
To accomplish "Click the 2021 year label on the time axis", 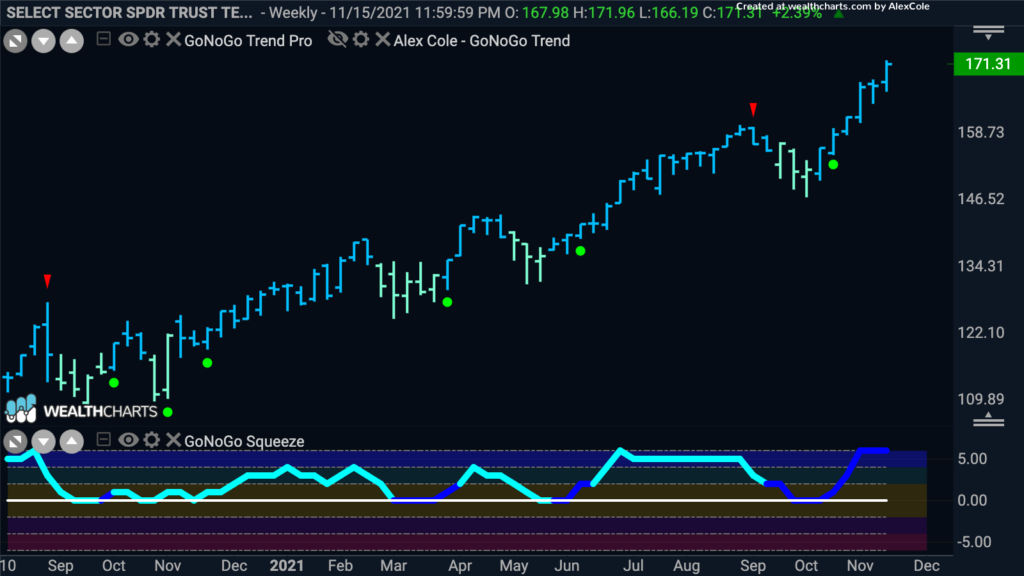I will 287,566.
